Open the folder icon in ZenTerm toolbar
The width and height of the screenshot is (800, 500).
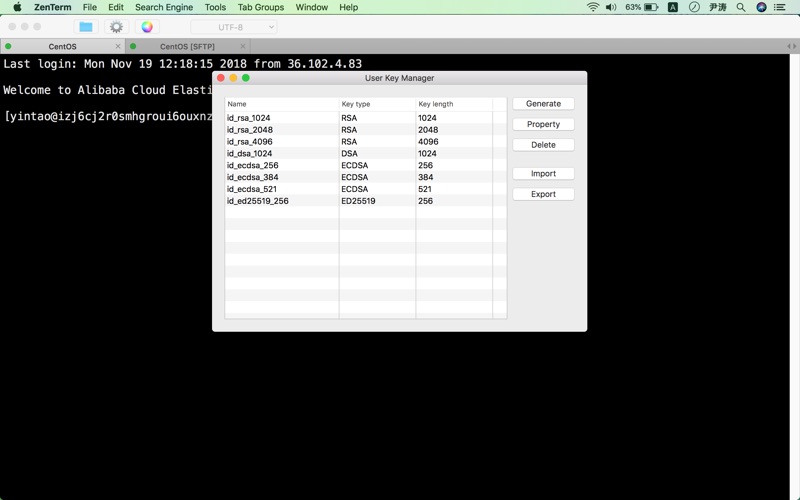86,27
